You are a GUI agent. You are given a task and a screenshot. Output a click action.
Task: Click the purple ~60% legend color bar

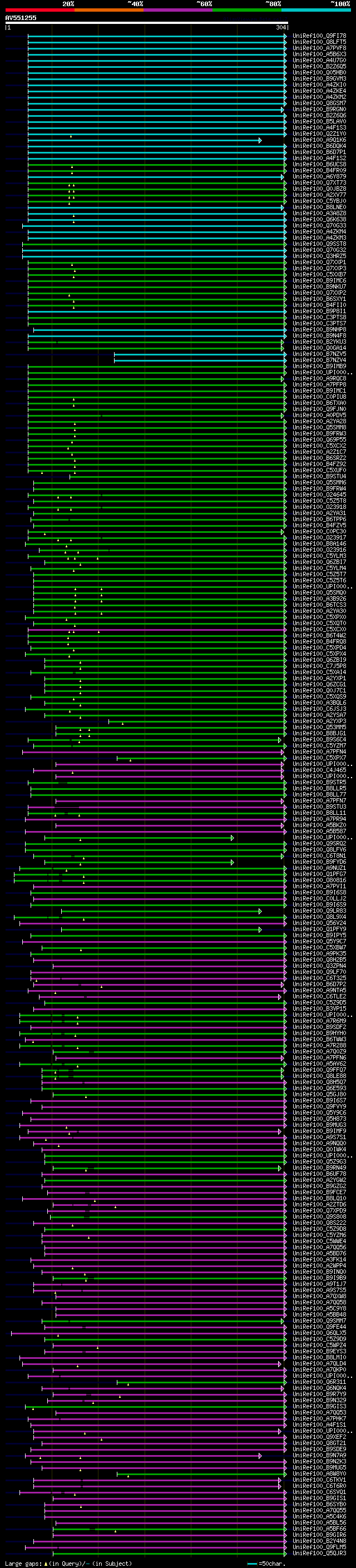(x=177, y=10)
